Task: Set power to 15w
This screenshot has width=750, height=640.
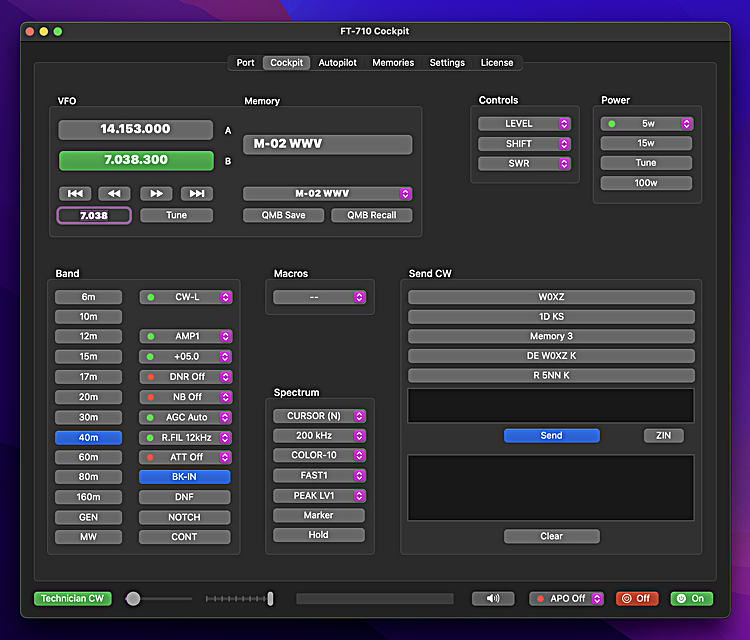Action: point(646,143)
